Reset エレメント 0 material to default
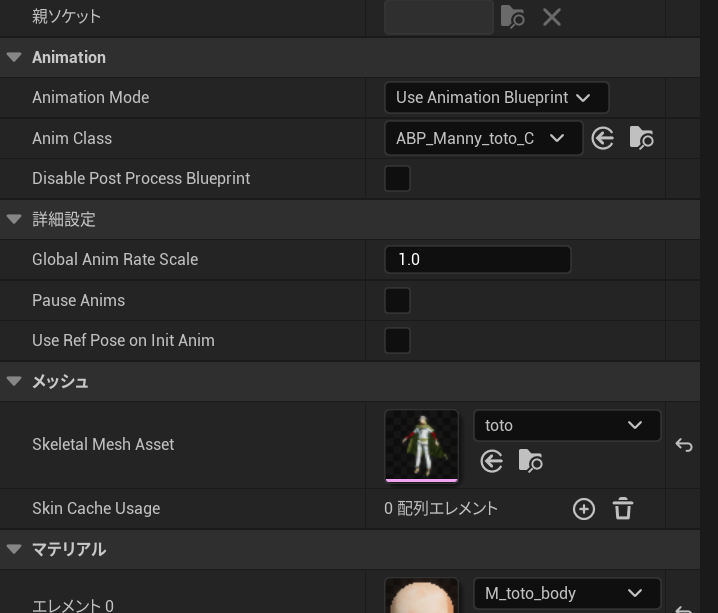Screen dimensions: 718x613 [684, 609]
